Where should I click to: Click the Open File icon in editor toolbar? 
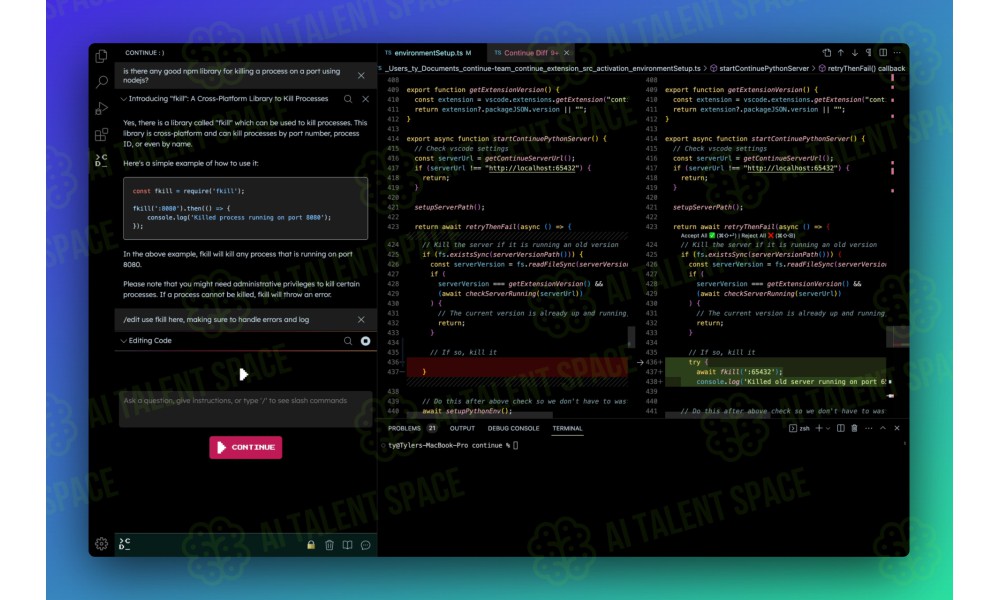pos(827,53)
